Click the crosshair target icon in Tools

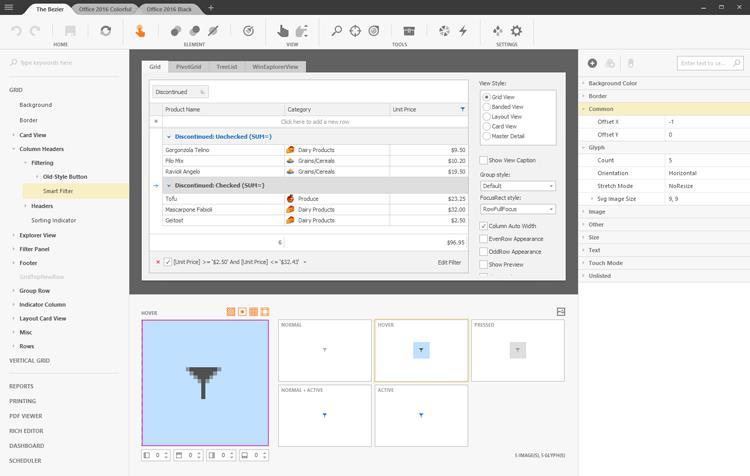tap(355, 31)
